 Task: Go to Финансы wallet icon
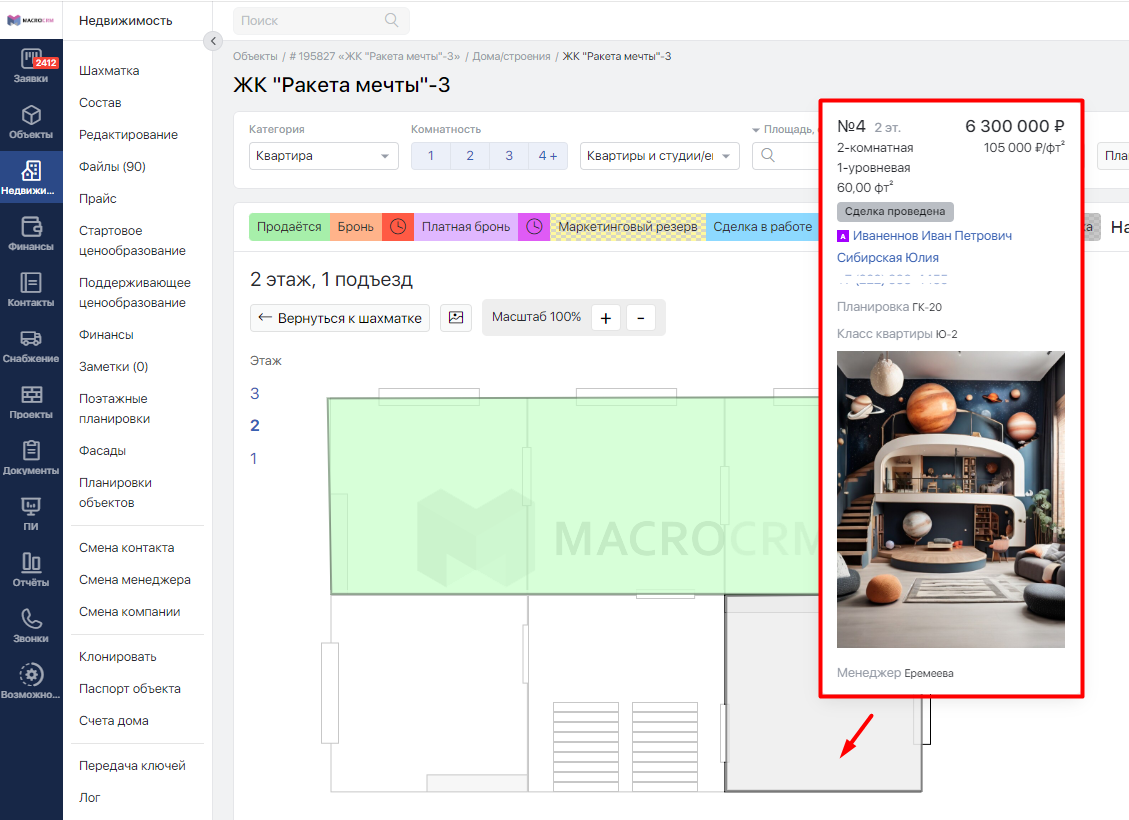pos(31,232)
